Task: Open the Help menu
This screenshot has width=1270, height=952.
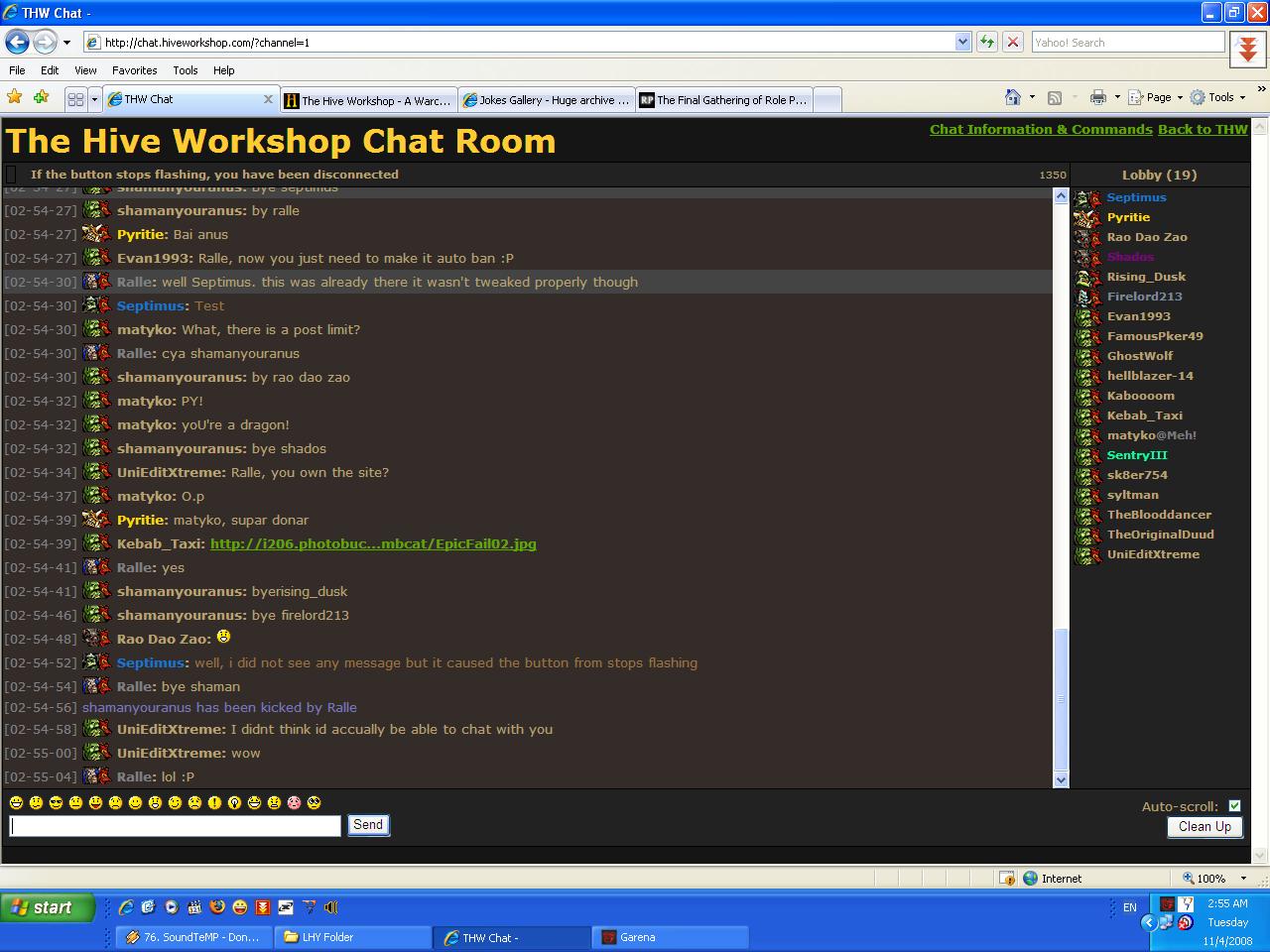Action: tap(223, 70)
